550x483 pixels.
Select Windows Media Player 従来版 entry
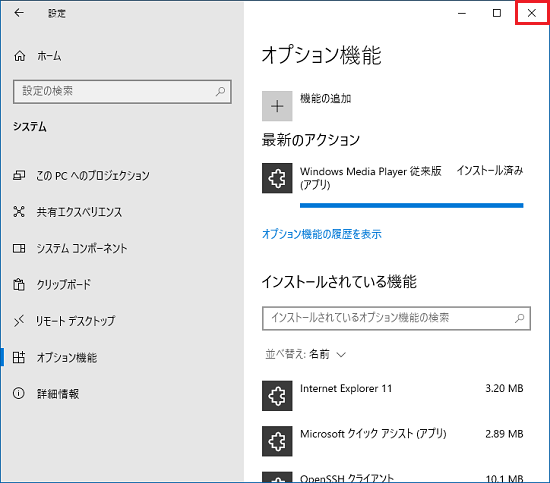click(x=371, y=178)
